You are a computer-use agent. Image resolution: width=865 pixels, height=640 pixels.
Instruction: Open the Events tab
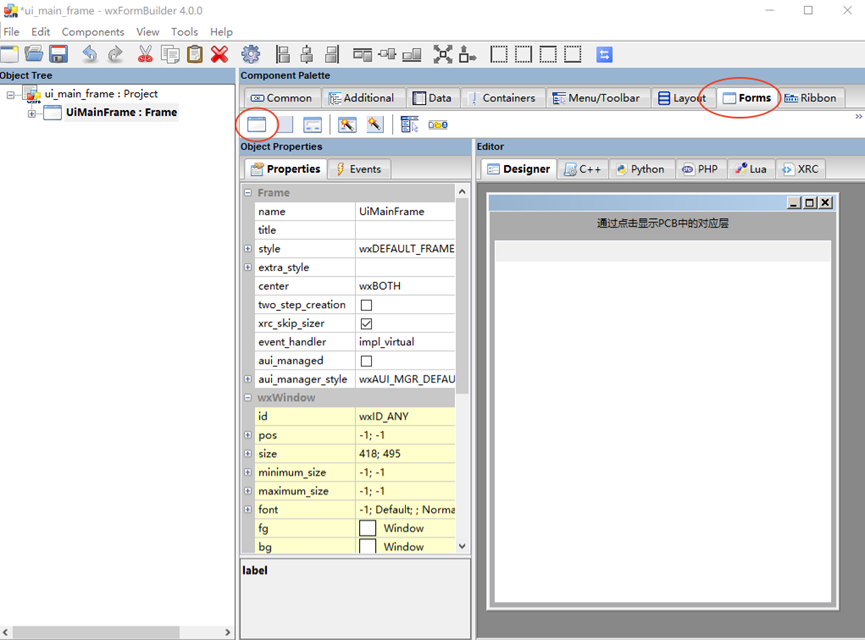pyautogui.click(x=359, y=169)
